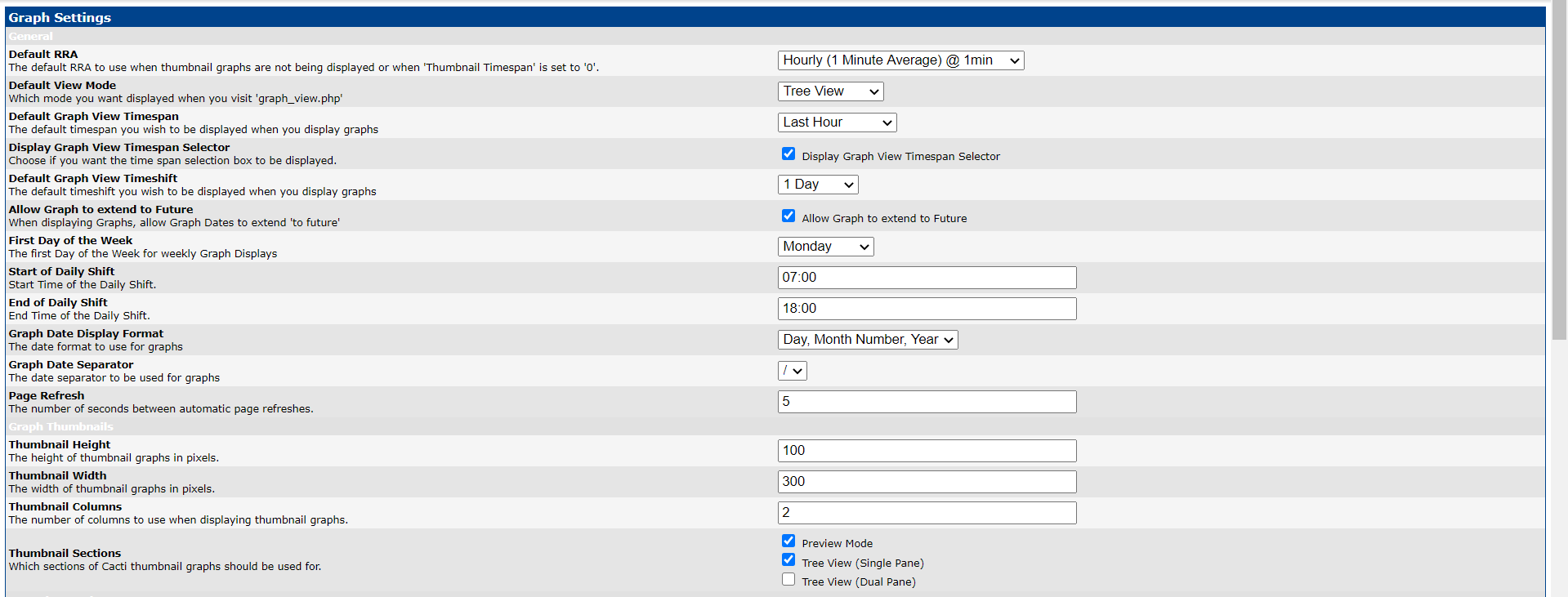Uncheck Display Graph View Timespan Selector
The image size is (1568, 597).
(x=788, y=154)
